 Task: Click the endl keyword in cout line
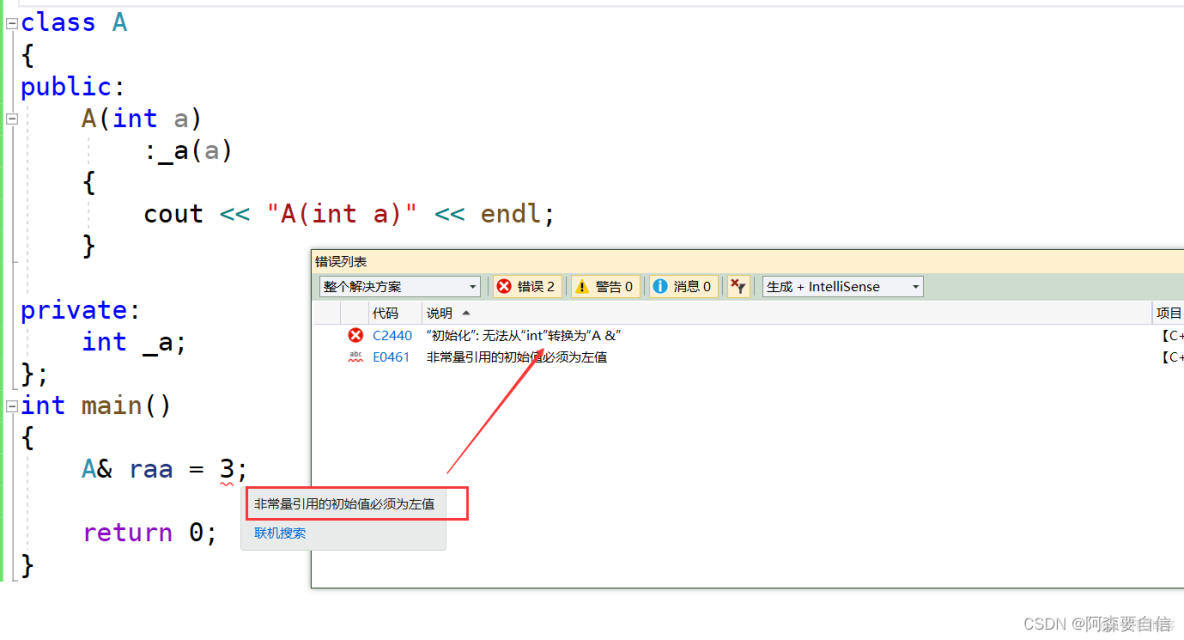pyautogui.click(x=510, y=214)
